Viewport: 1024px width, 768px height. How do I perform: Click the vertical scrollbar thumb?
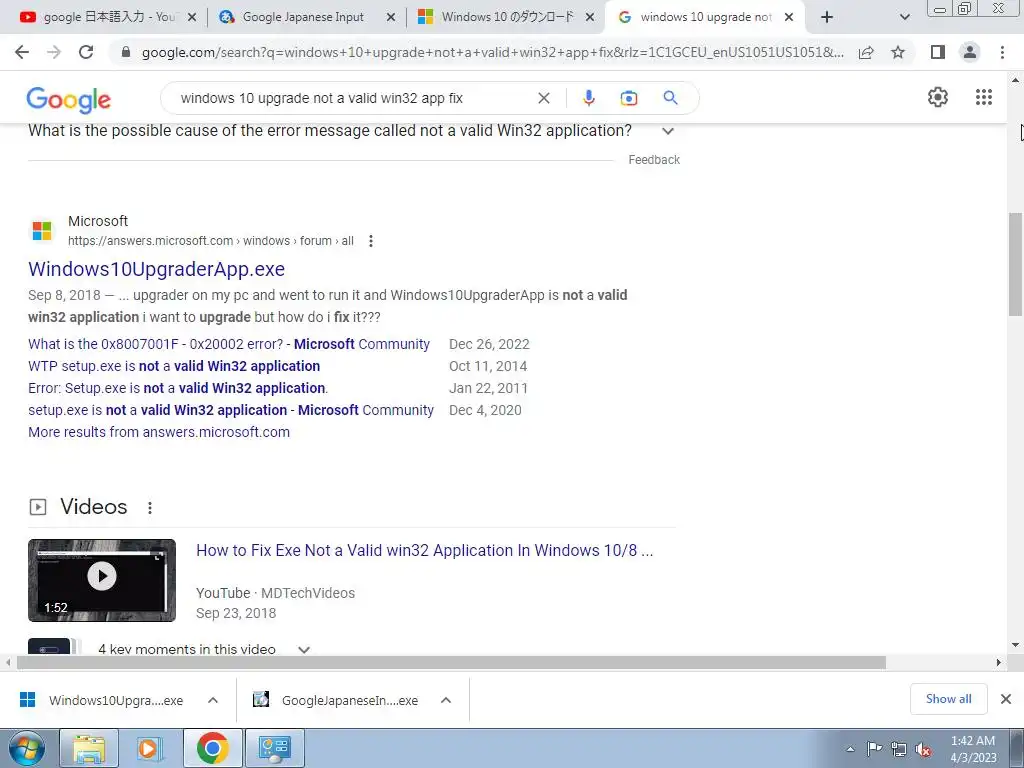[1016, 264]
